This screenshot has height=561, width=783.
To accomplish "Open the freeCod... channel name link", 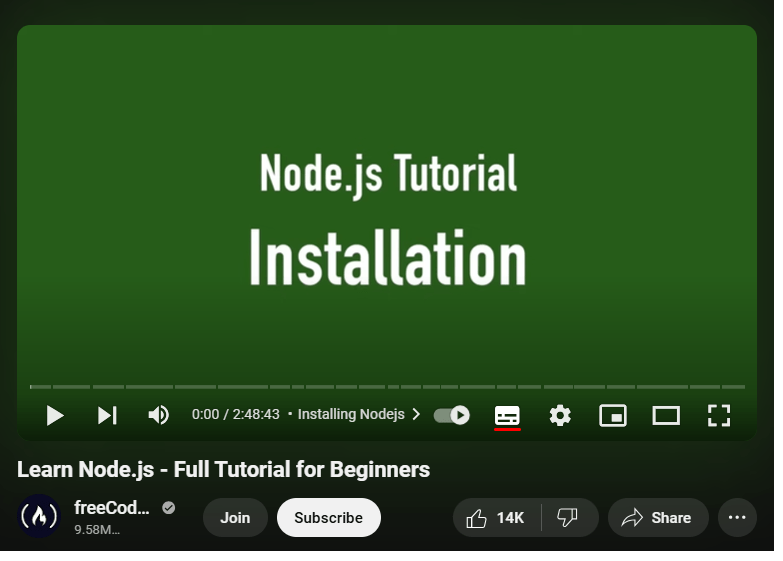I will (x=112, y=508).
